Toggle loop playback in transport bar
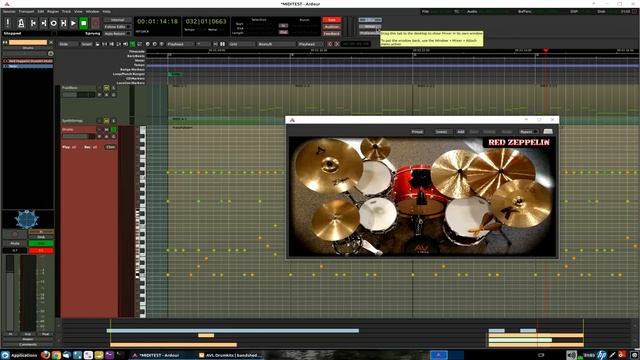 pyautogui.click(x=53, y=23)
